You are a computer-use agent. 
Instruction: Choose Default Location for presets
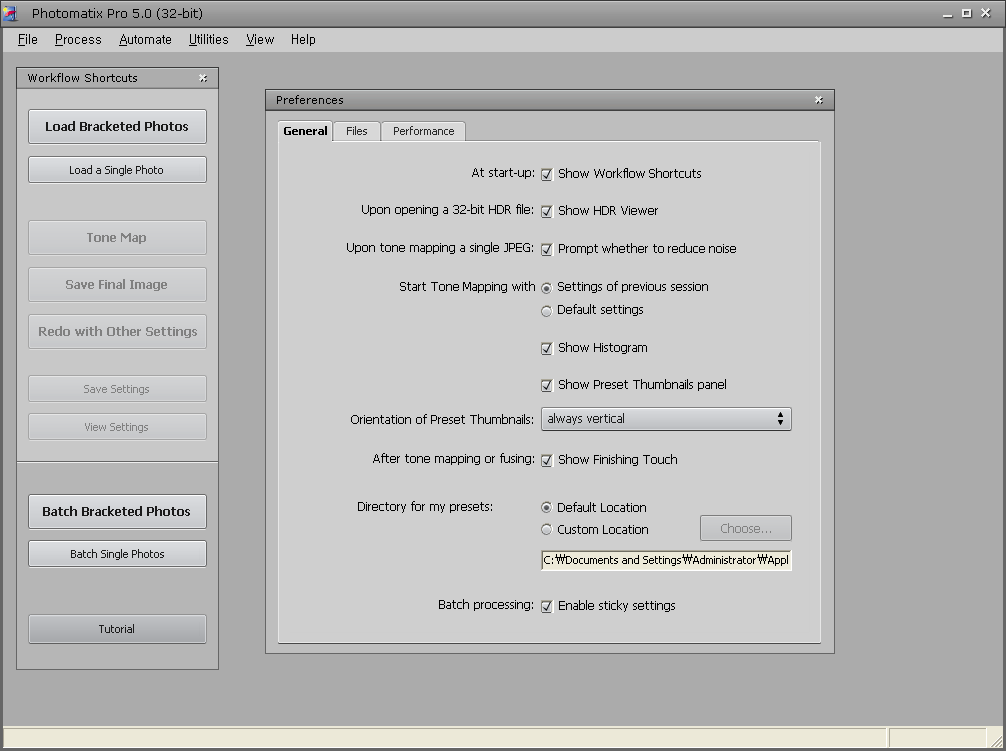pyautogui.click(x=547, y=507)
